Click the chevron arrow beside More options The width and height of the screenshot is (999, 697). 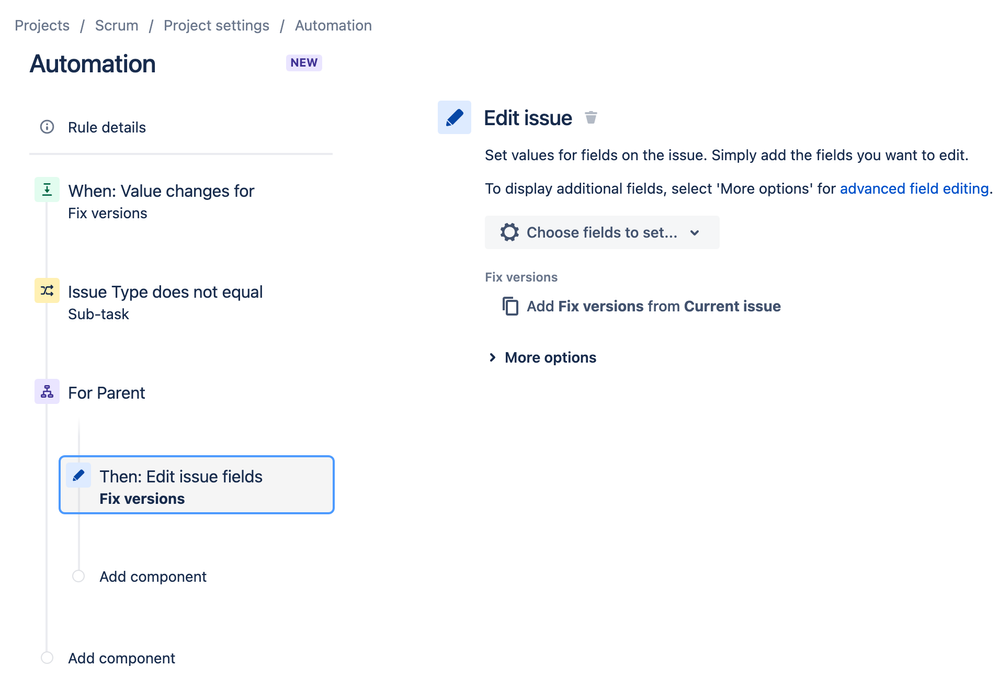pyautogui.click(x=492, y=357)
